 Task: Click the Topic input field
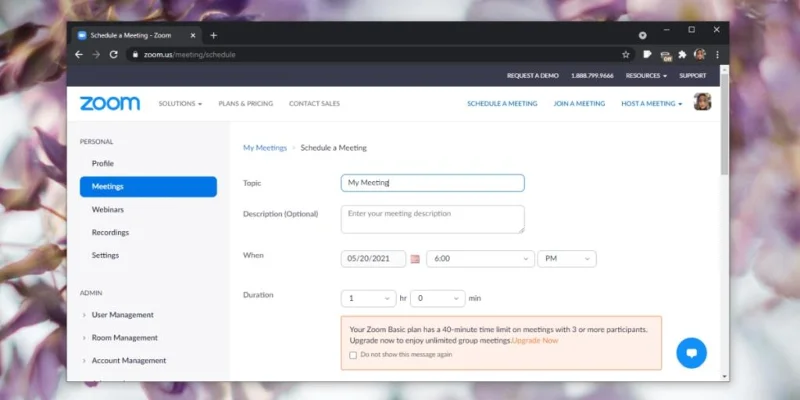point(433,183)
